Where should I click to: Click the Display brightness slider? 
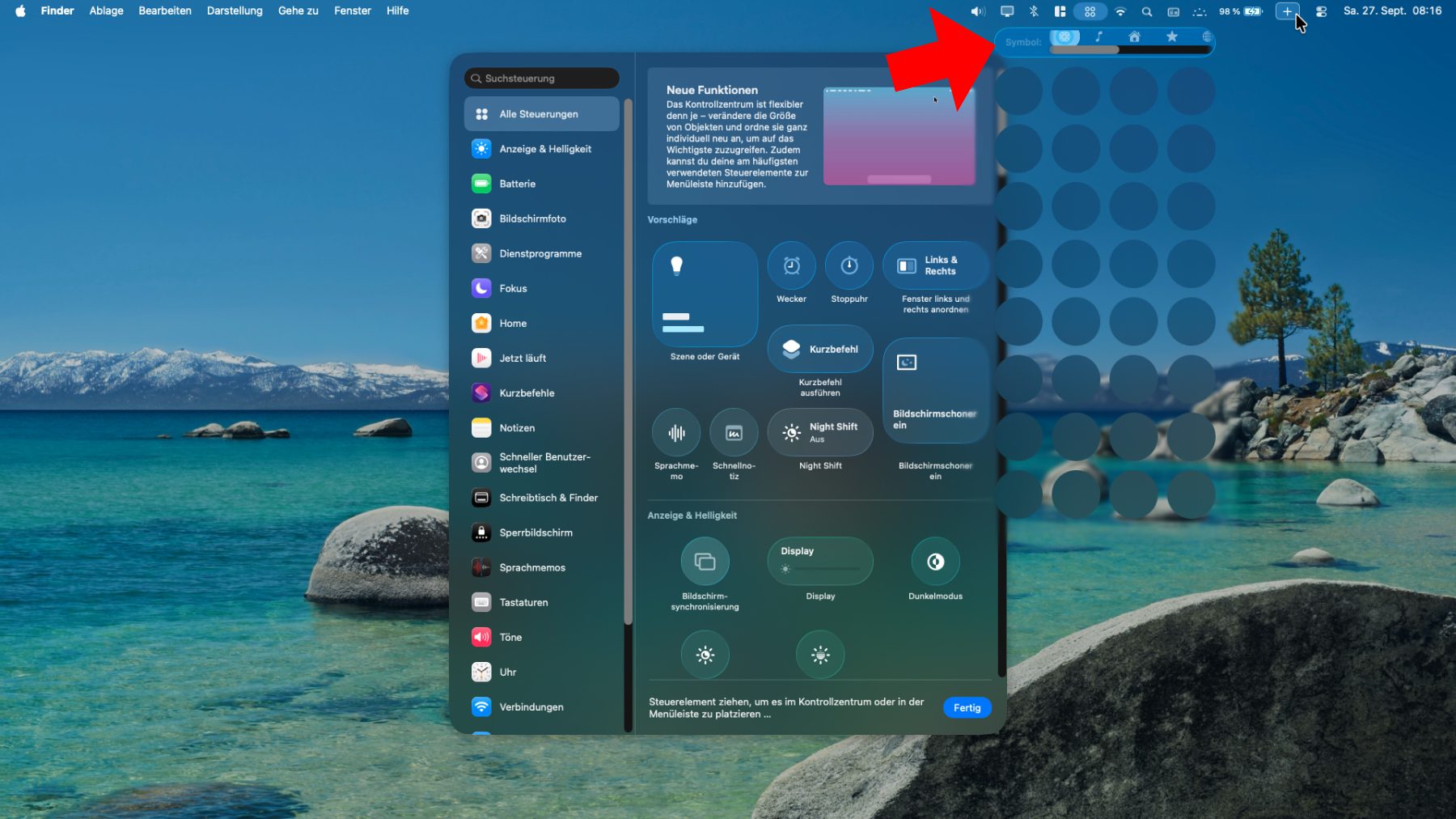(820, 569)
